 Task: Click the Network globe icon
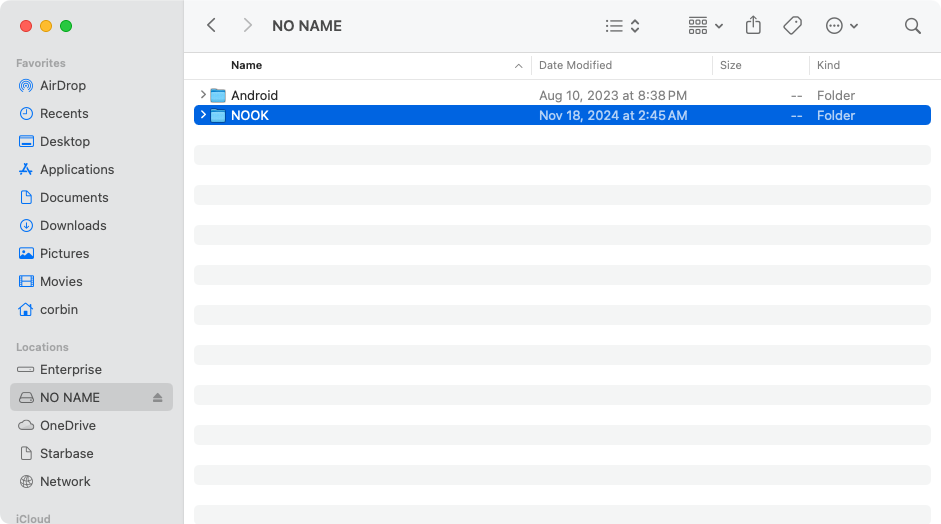coord(26,481)
